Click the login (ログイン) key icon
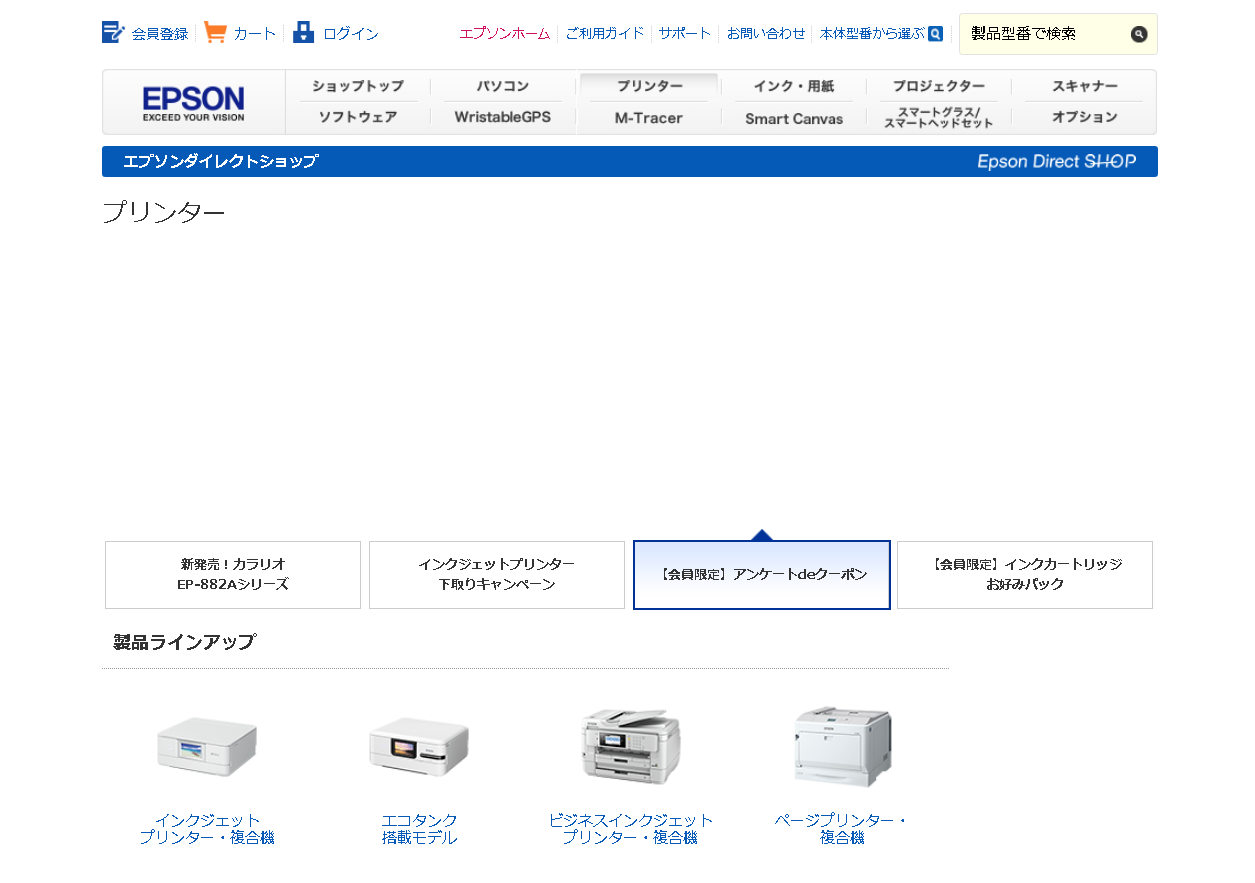The height and width of the screenshot is (883, 1255). [302, 31]
